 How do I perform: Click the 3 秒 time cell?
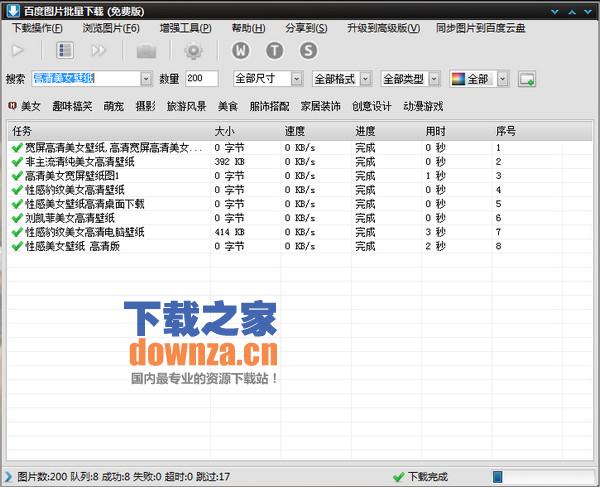[435, 232]
